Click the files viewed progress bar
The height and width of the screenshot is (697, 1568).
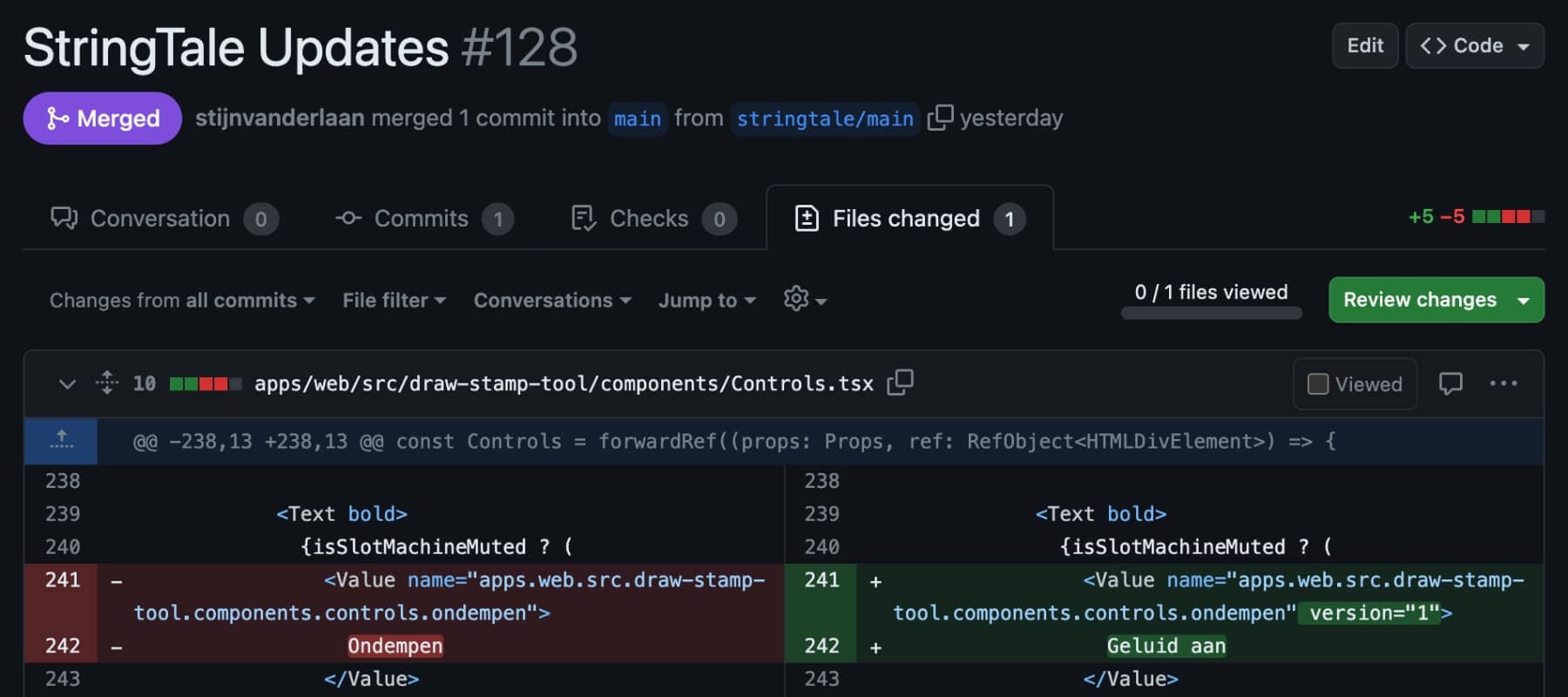coord(1211,314)
